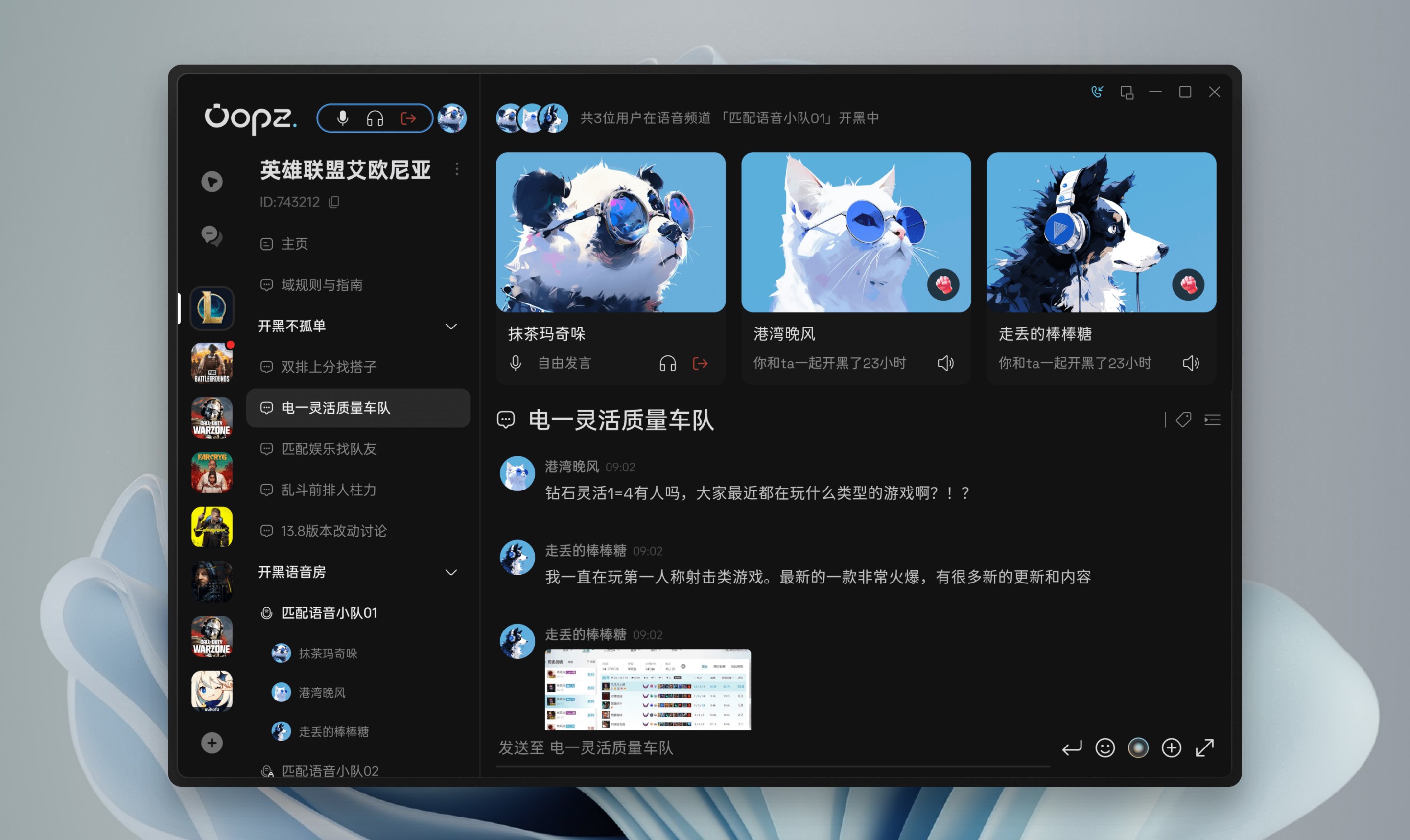Click the fist badge on 港湾晚风 card
1410x840 pixels.
tap(943, 284)
